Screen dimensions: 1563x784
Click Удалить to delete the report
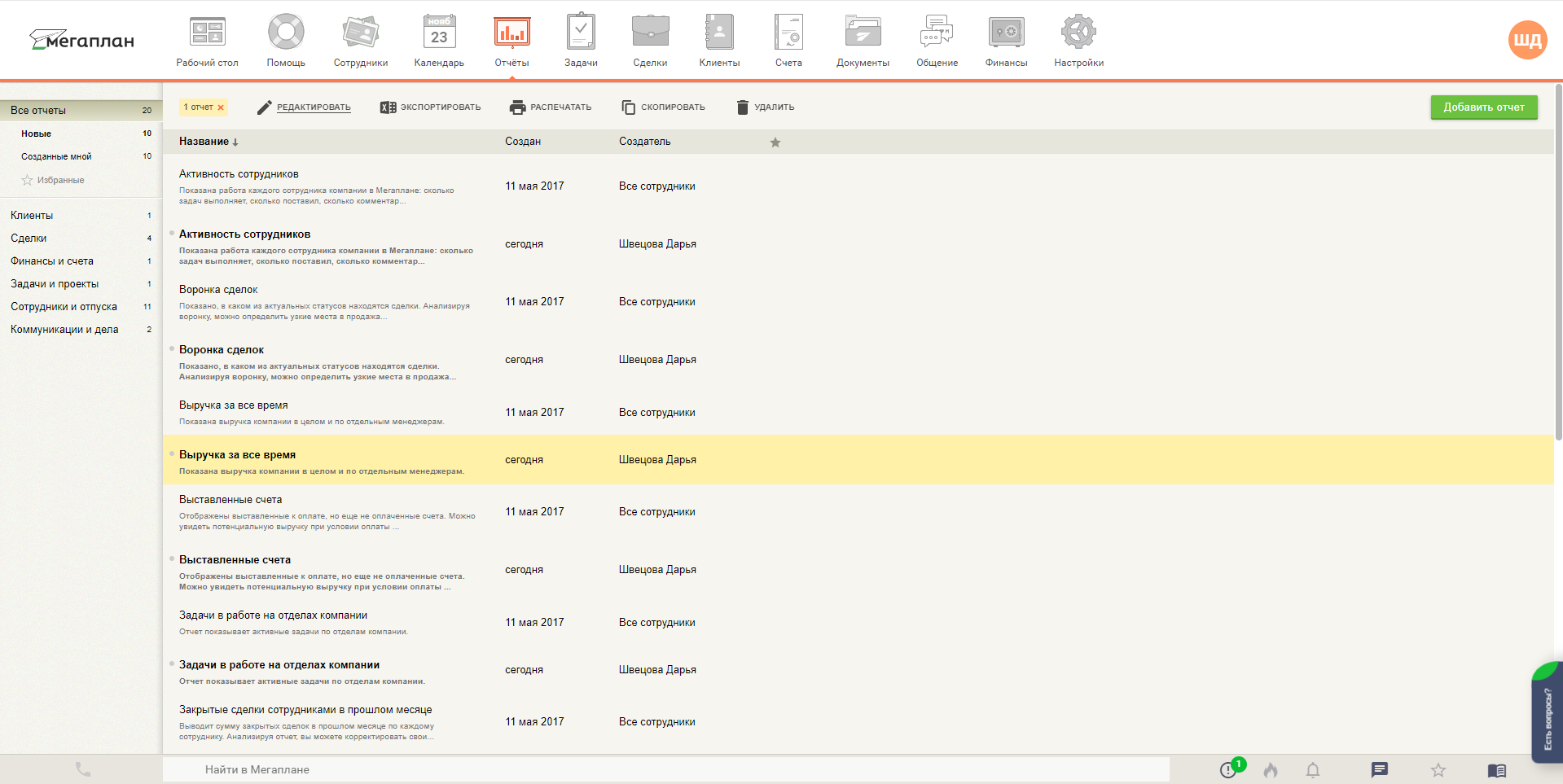coord(765,107)
